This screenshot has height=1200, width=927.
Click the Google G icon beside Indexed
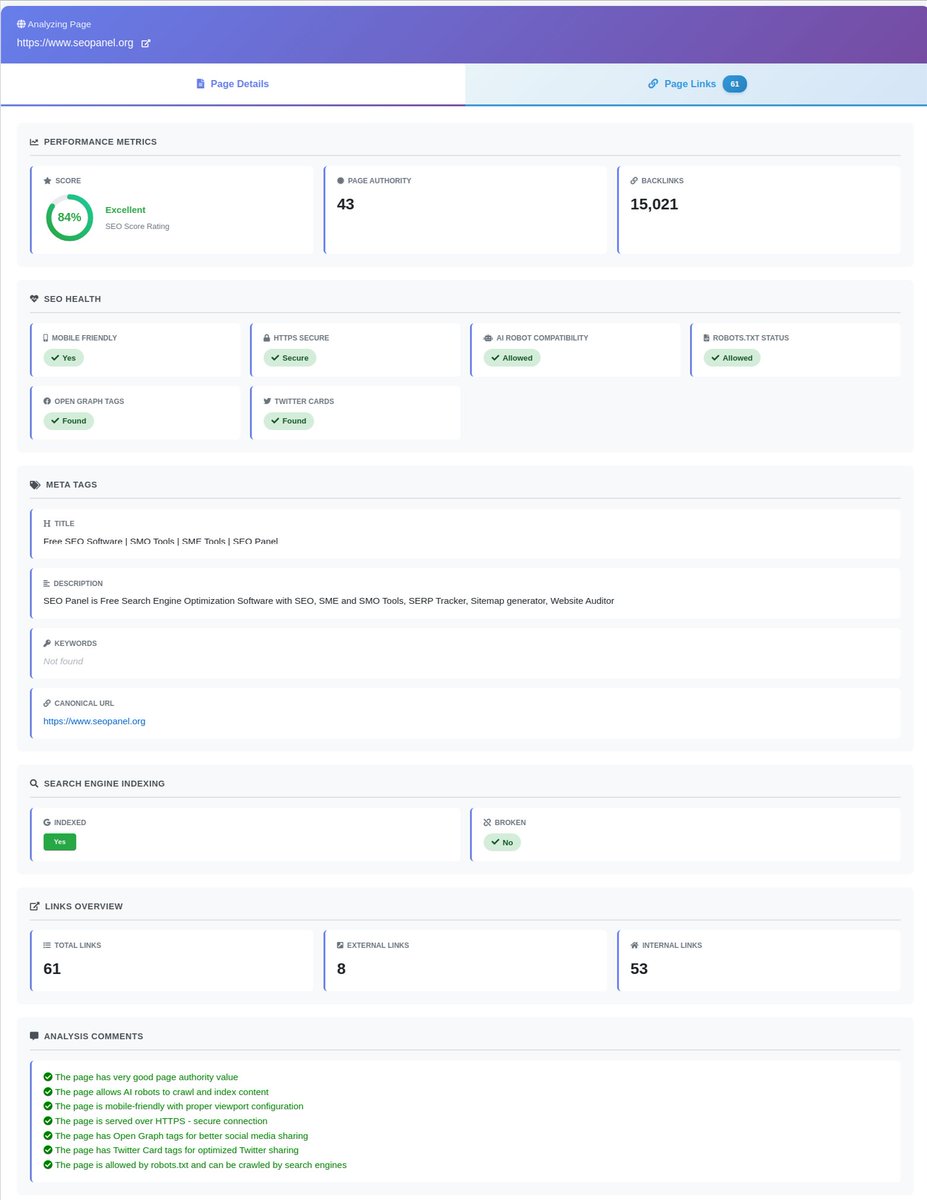pyautogui.click(x=47, y=822)
